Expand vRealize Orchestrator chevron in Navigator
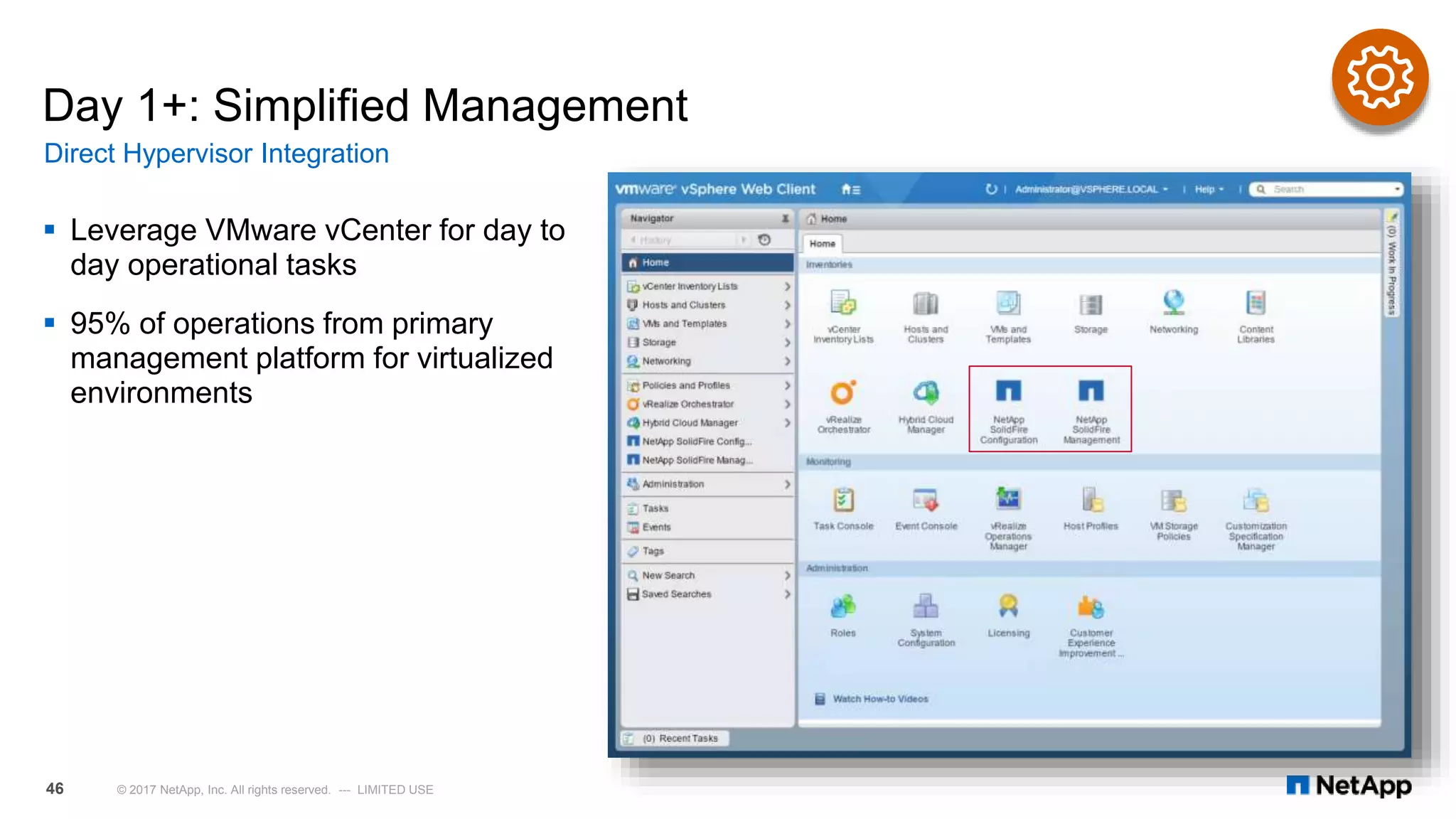This screenshot has width=1456, height=819. coord(787,404)
